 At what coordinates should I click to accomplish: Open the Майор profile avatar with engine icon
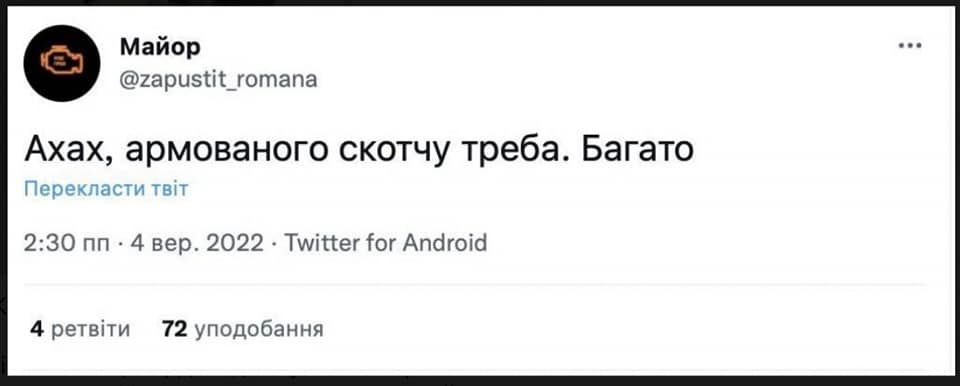tap(62, 63)
